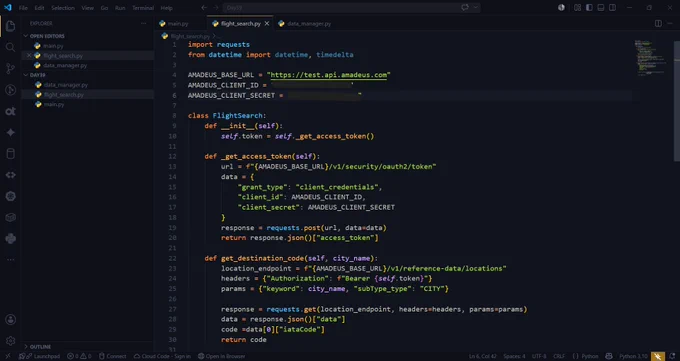Open the Search view in activity bar

[10, 47]
